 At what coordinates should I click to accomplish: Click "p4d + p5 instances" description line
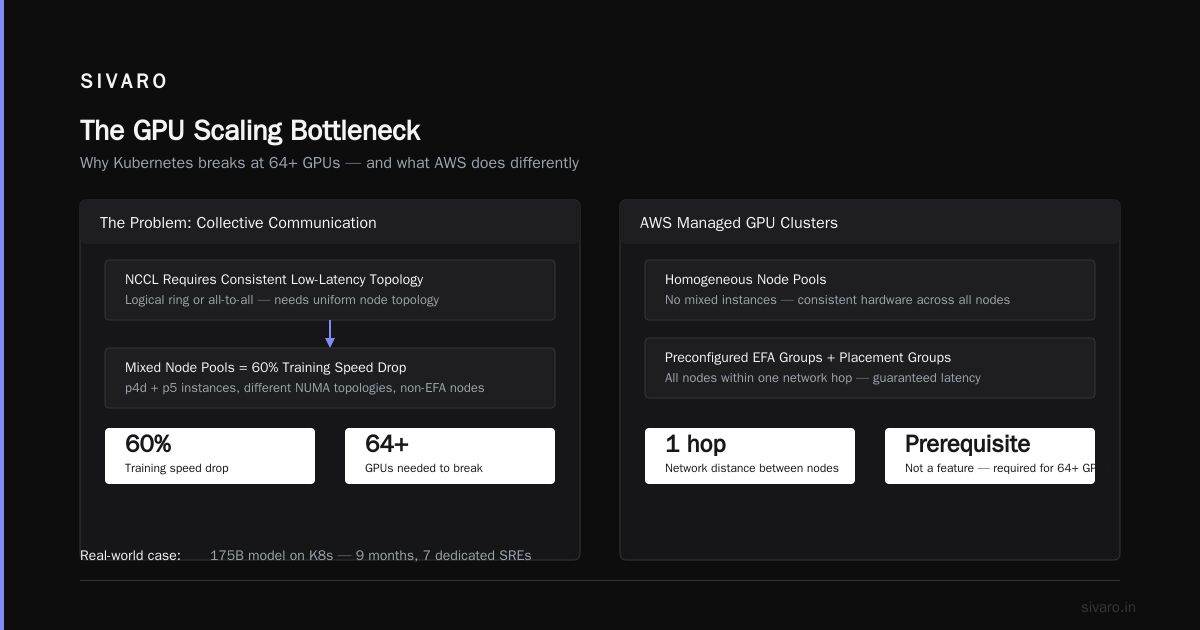(305, 388)
